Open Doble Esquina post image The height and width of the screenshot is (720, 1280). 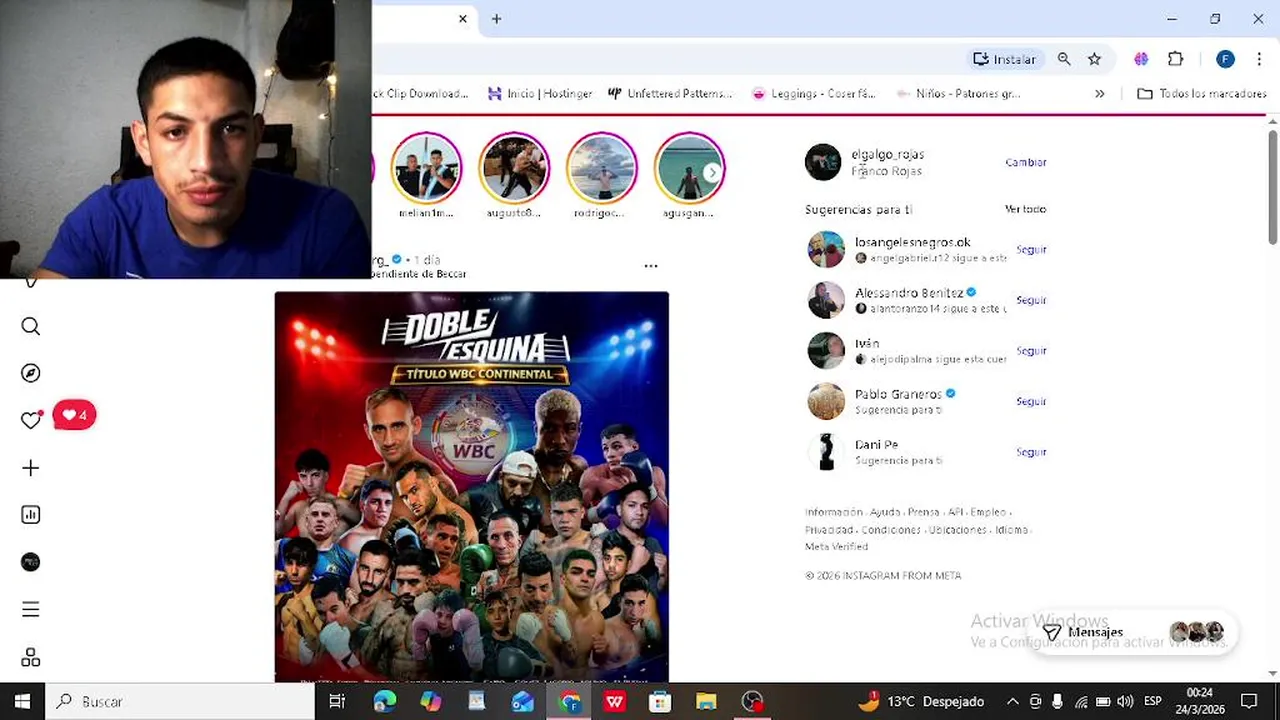[x=472, y=487]
